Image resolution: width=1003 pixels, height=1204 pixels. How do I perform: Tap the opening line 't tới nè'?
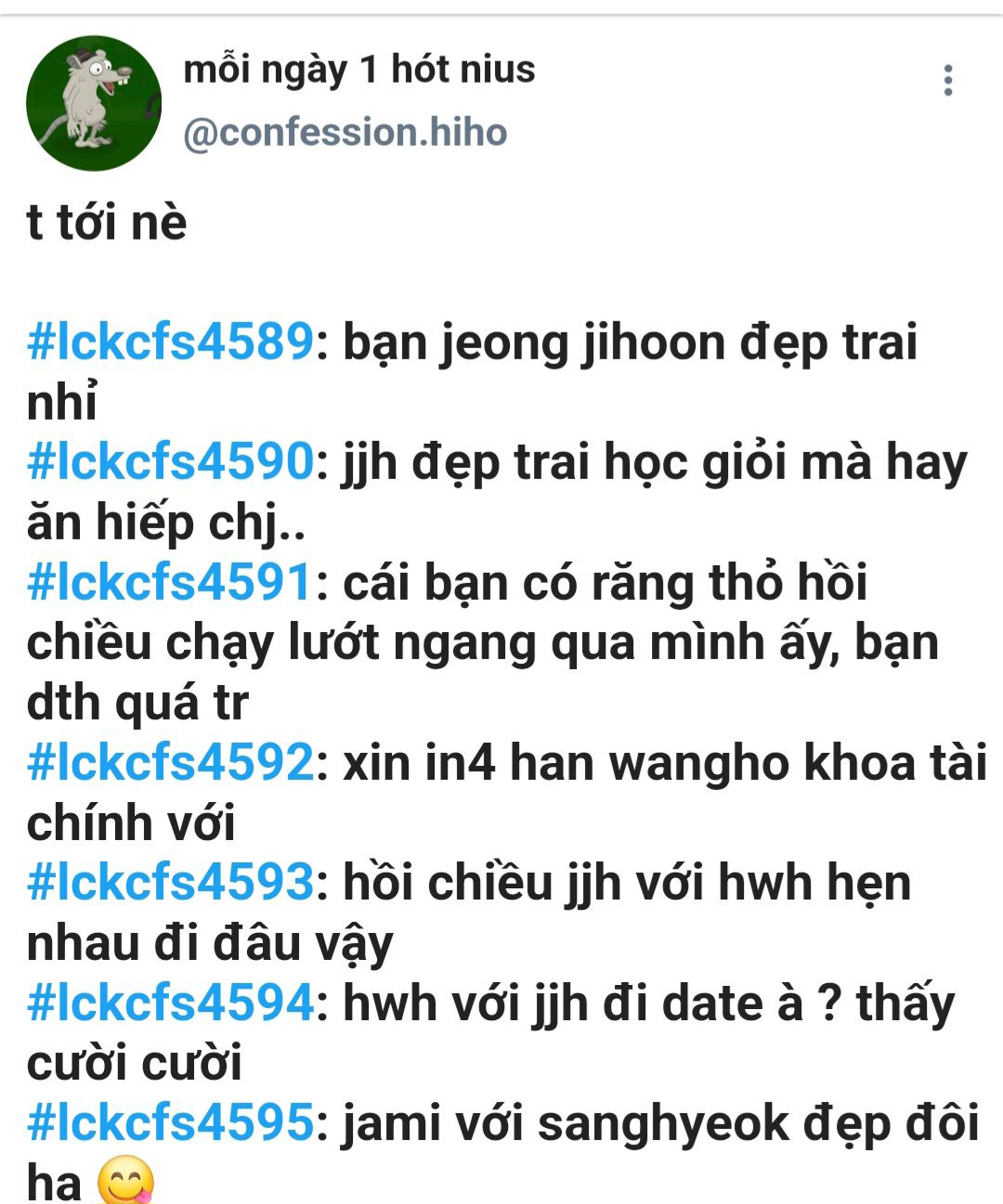click(x=107, y=223)
